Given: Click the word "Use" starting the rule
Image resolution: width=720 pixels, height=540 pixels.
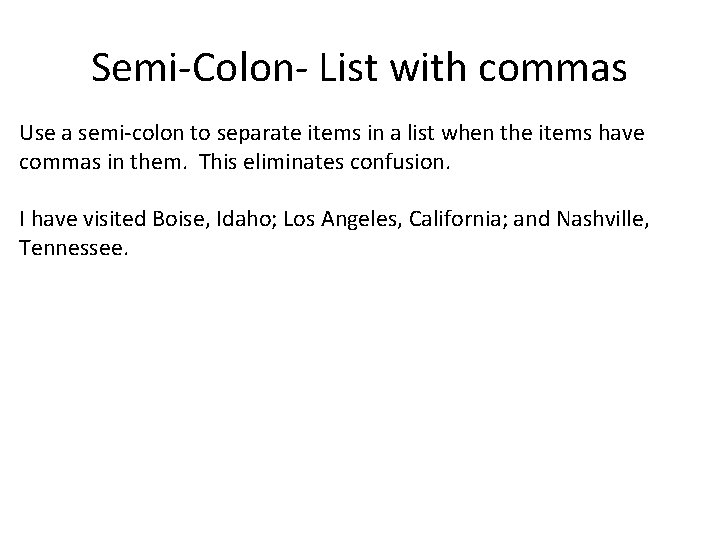Looking at the screenshot, I should click(x=37, y=134).
